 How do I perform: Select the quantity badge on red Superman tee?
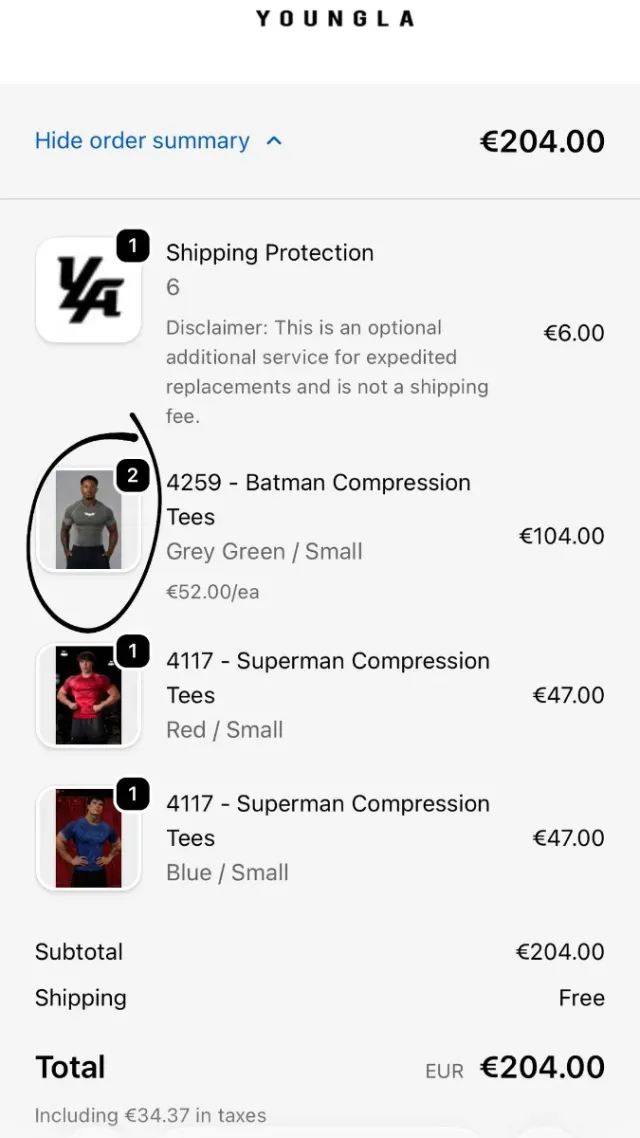tap(131, 650)
